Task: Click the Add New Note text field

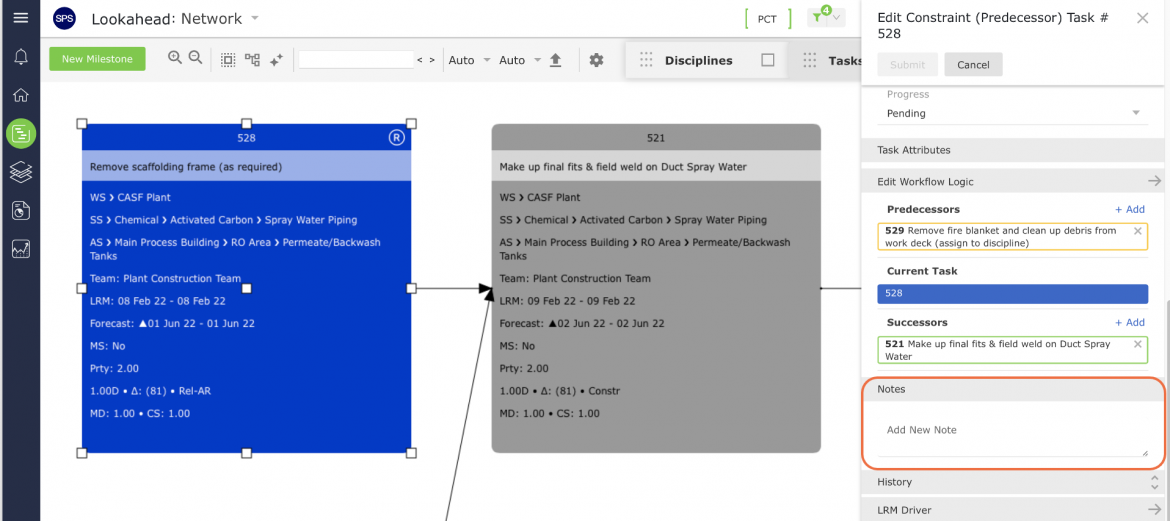Action: coord(1013,431)
